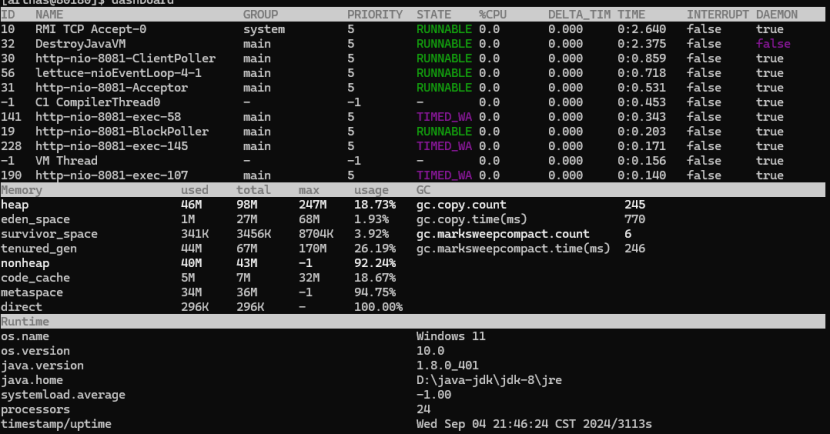Click time value '0:2.375'
The image size is (830, 434).
click(642, 44)
